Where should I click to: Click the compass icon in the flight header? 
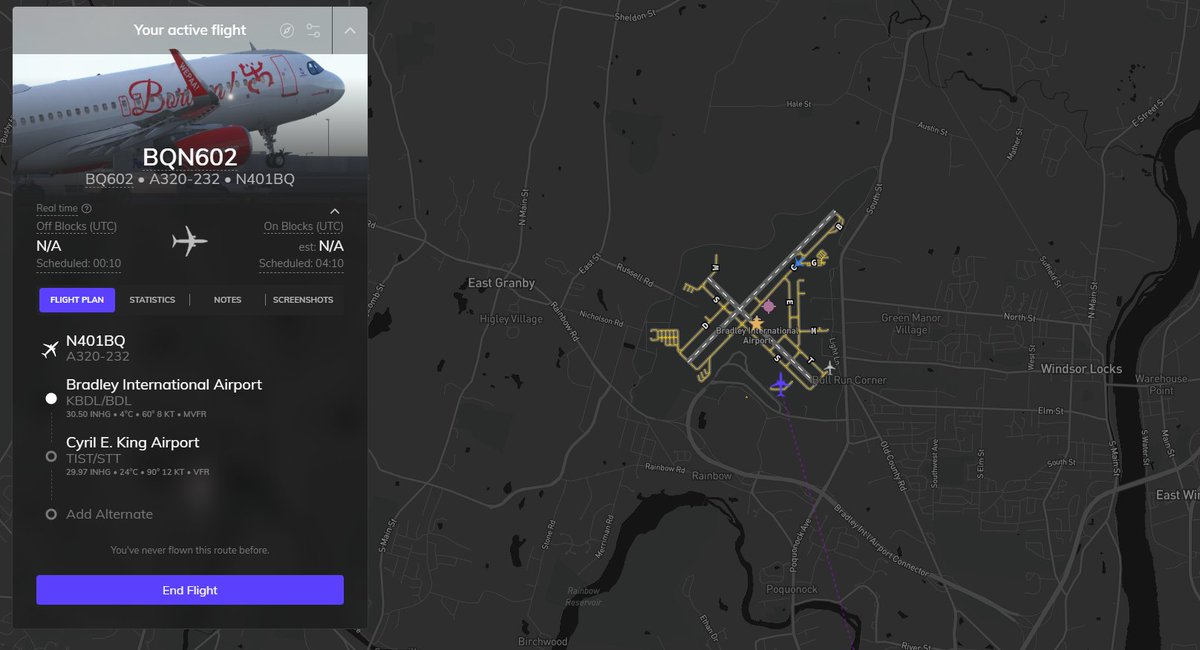click(x=287, y=30)
